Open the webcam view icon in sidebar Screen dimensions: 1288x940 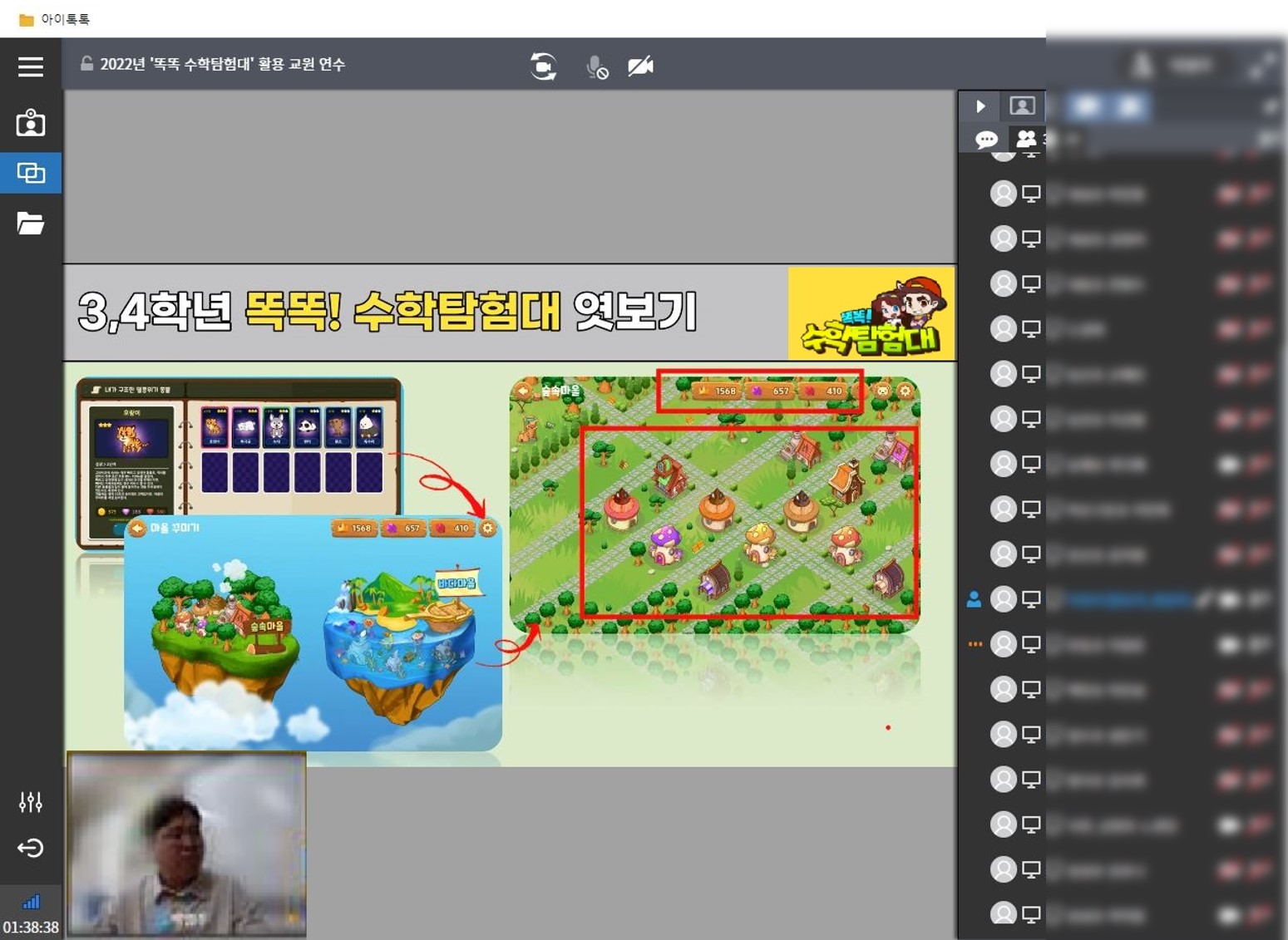31,123
